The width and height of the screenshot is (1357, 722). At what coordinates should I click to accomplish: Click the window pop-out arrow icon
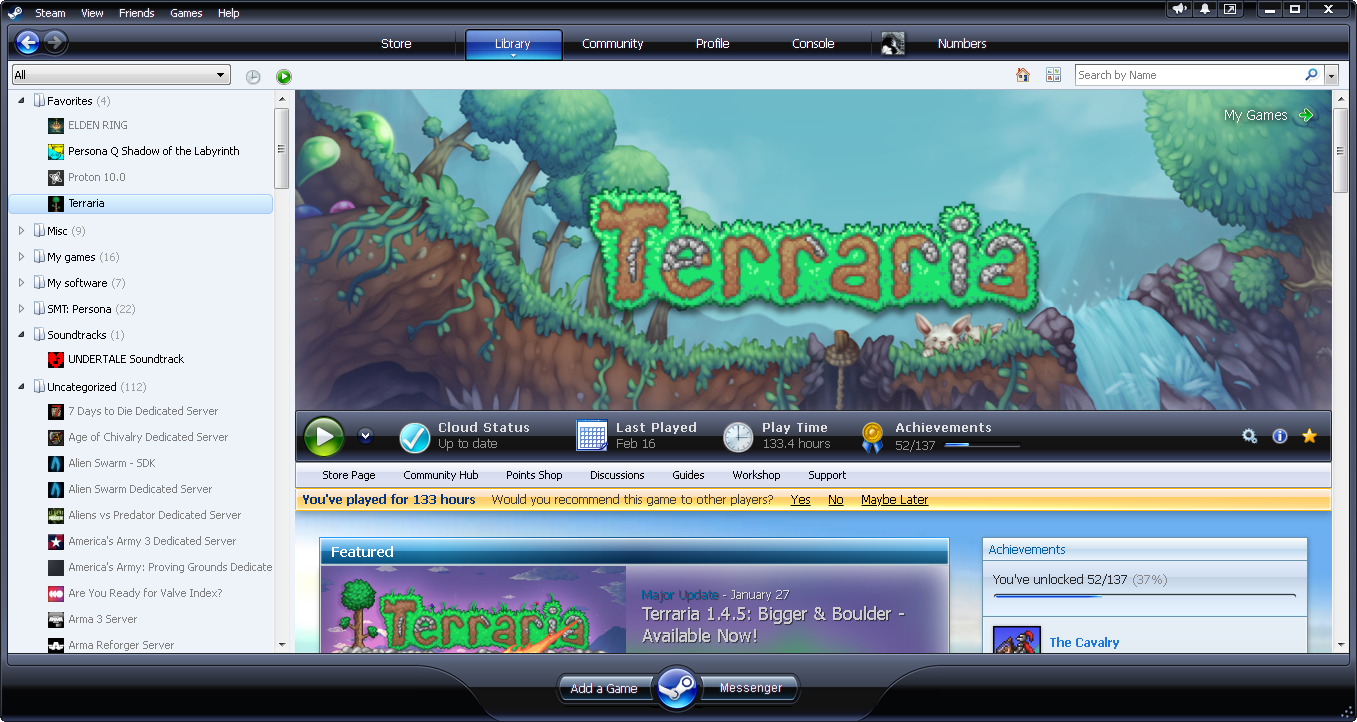coord(1230,9)
